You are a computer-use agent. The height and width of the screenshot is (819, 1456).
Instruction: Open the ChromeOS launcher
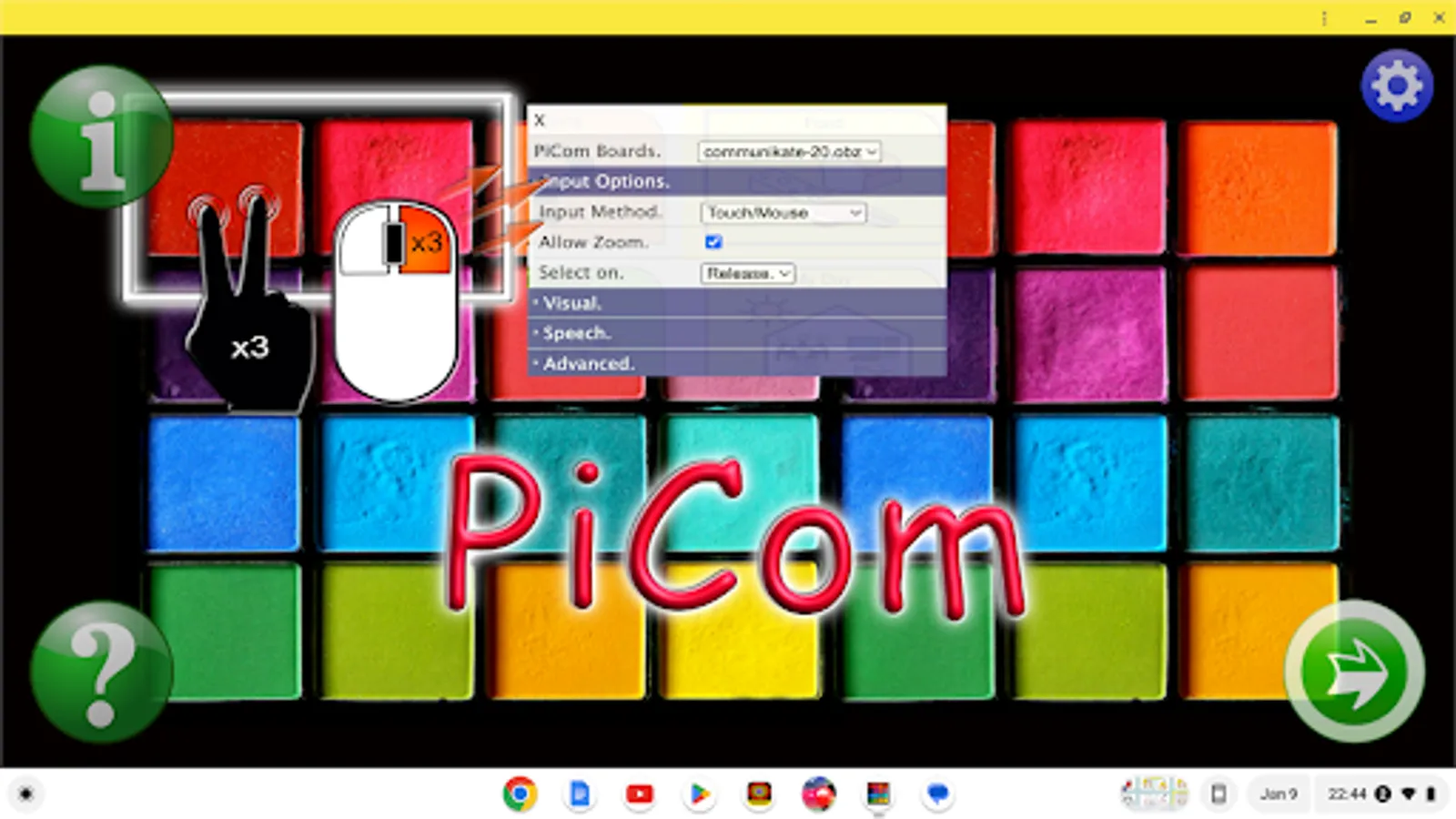coord(25,794)
